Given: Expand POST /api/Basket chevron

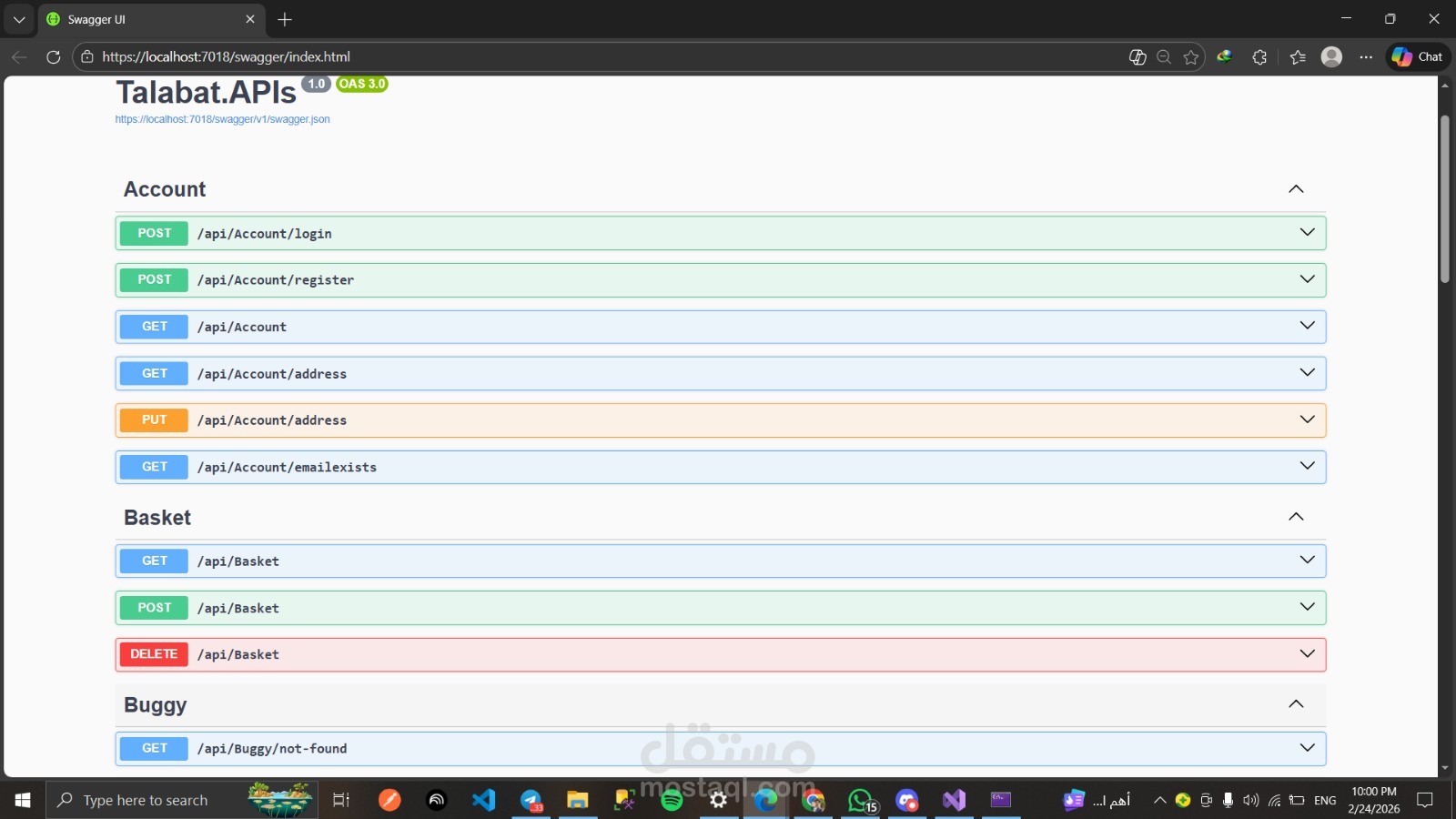Looking at the screenshot, I should [x=1307, y=607].
